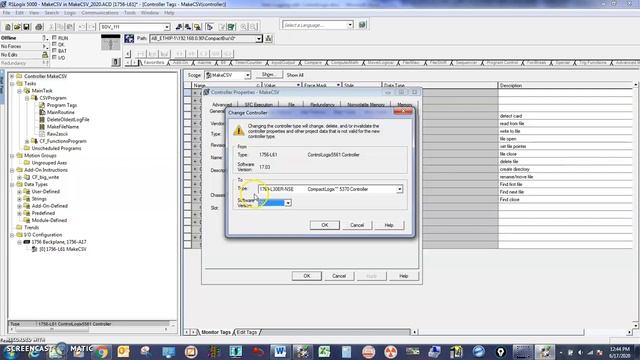Click the Zoom Out toolbar icon
The width and height of the screenshot is (640, 360).
click(253, 27)
